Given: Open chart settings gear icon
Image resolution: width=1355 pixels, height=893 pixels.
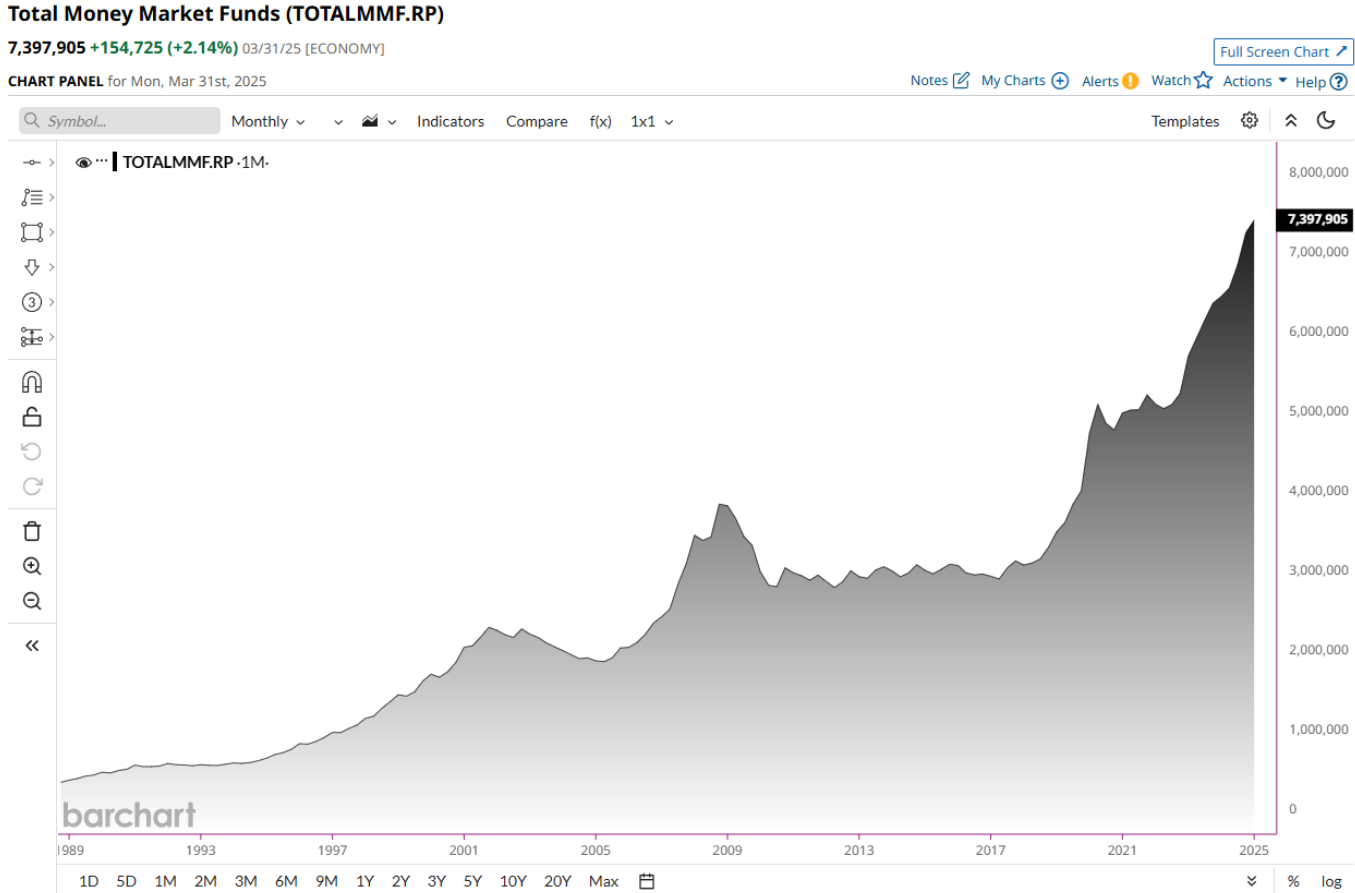Looking at the screenshot, I should point(1249,121).
